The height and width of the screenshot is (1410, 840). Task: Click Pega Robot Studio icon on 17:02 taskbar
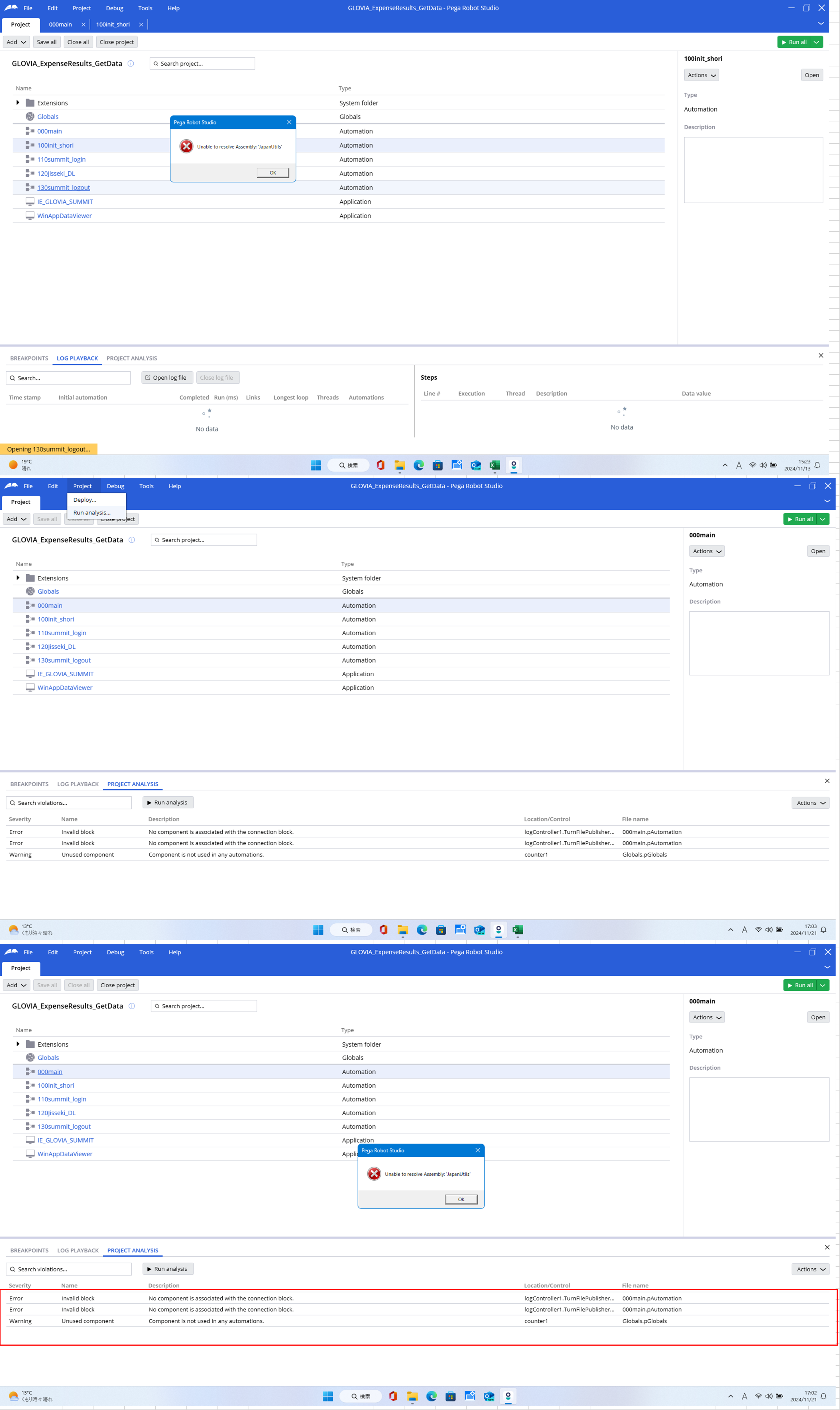pos(508,1396)
